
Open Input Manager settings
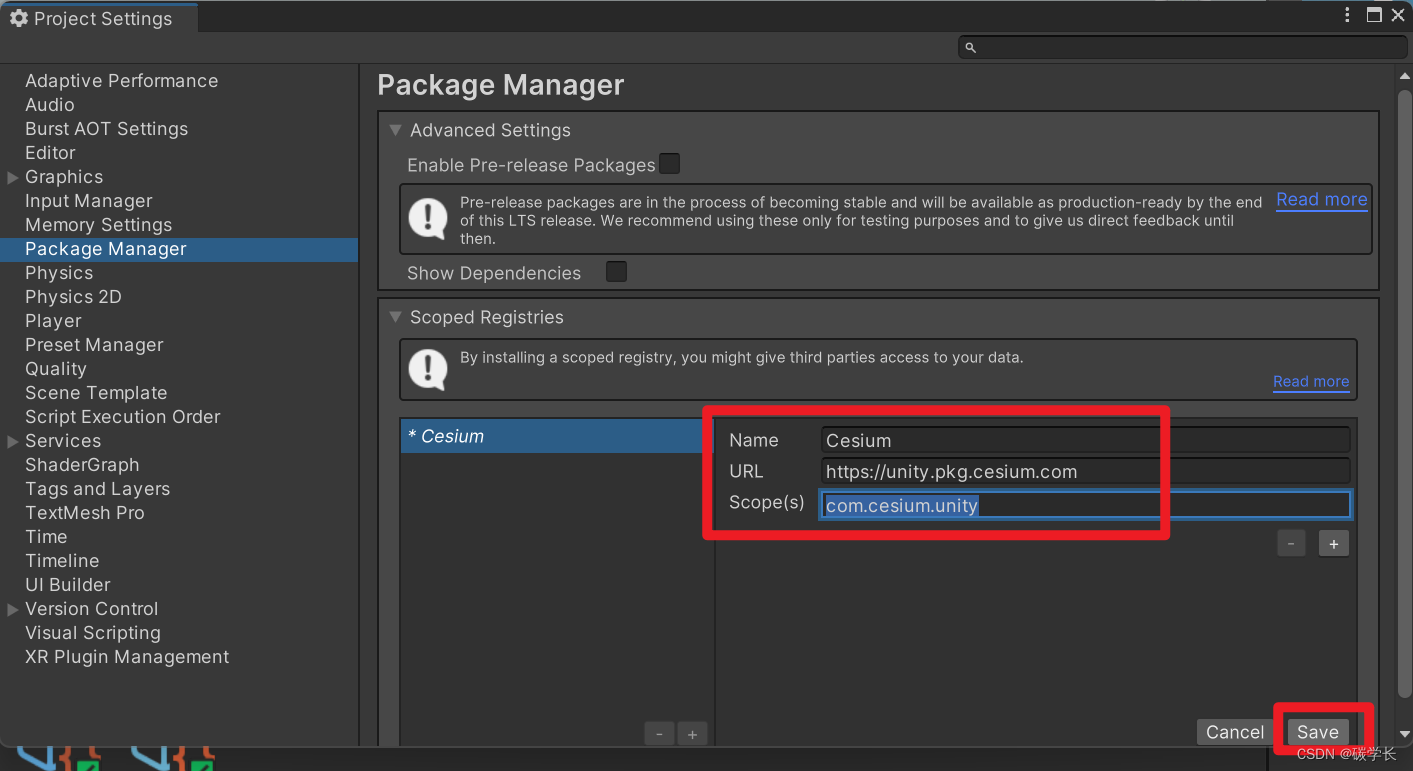click(x=89, y=201)
